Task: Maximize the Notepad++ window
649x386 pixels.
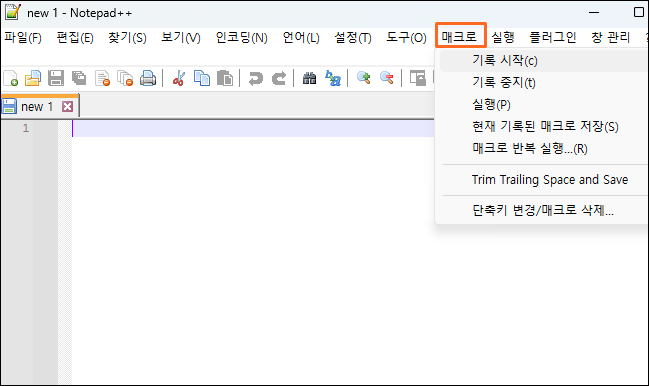Action: click(x=639, y=12)
